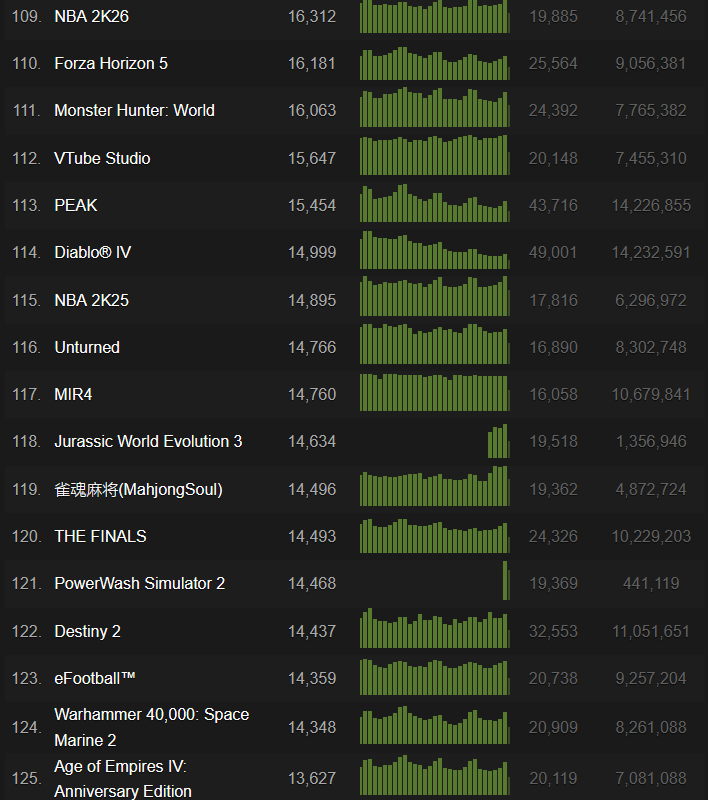708x800 pixels.
Task: Click the Forza Horizon 5 bar chart
Action: click(435, 63)
